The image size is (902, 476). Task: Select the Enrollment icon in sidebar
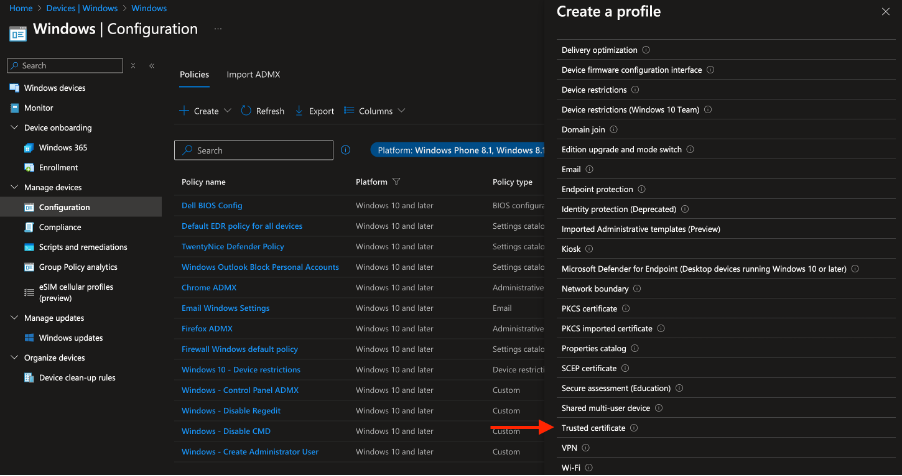coord(29,167)
